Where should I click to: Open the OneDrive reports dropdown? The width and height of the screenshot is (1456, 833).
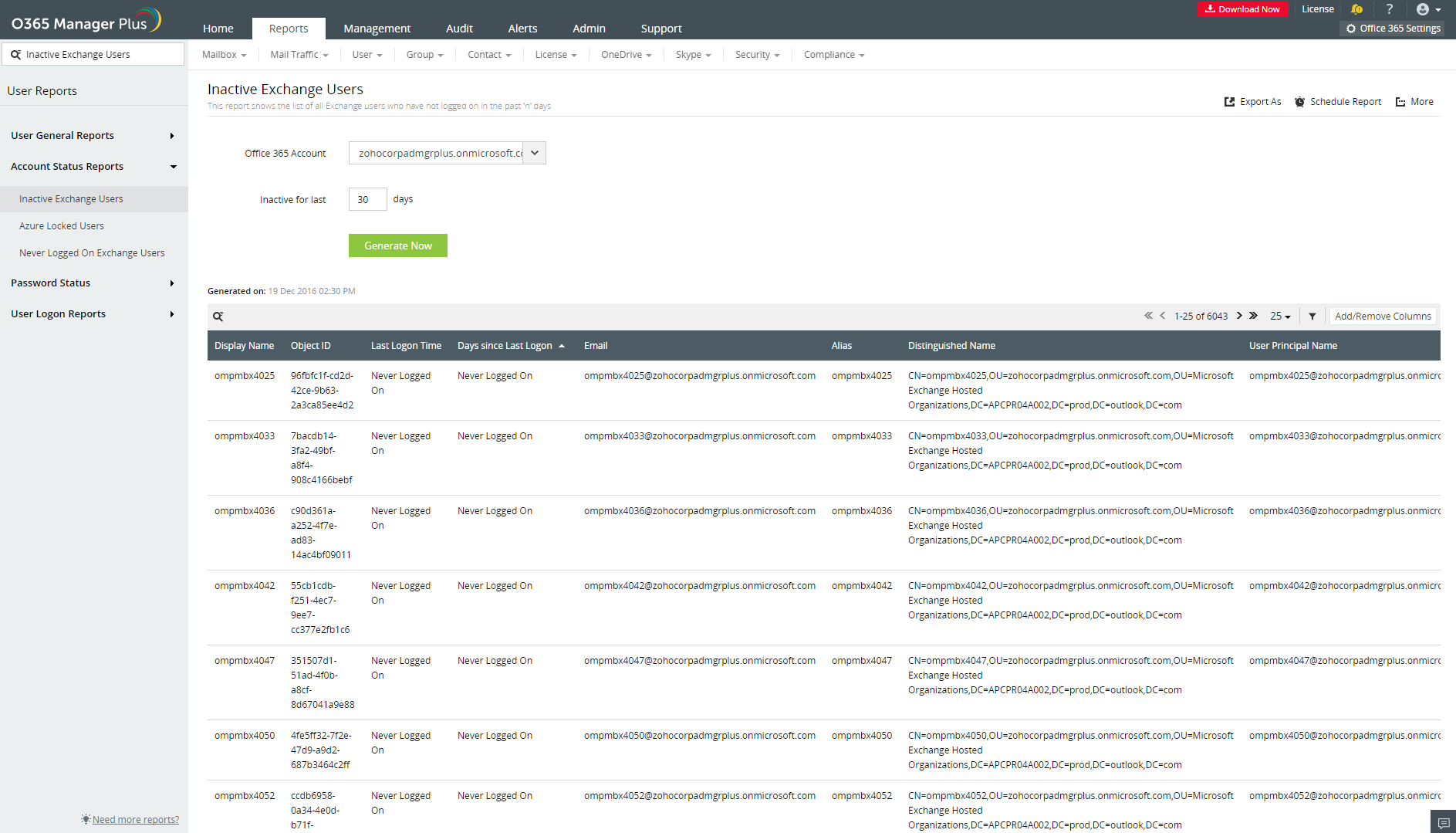pos(627,55)
